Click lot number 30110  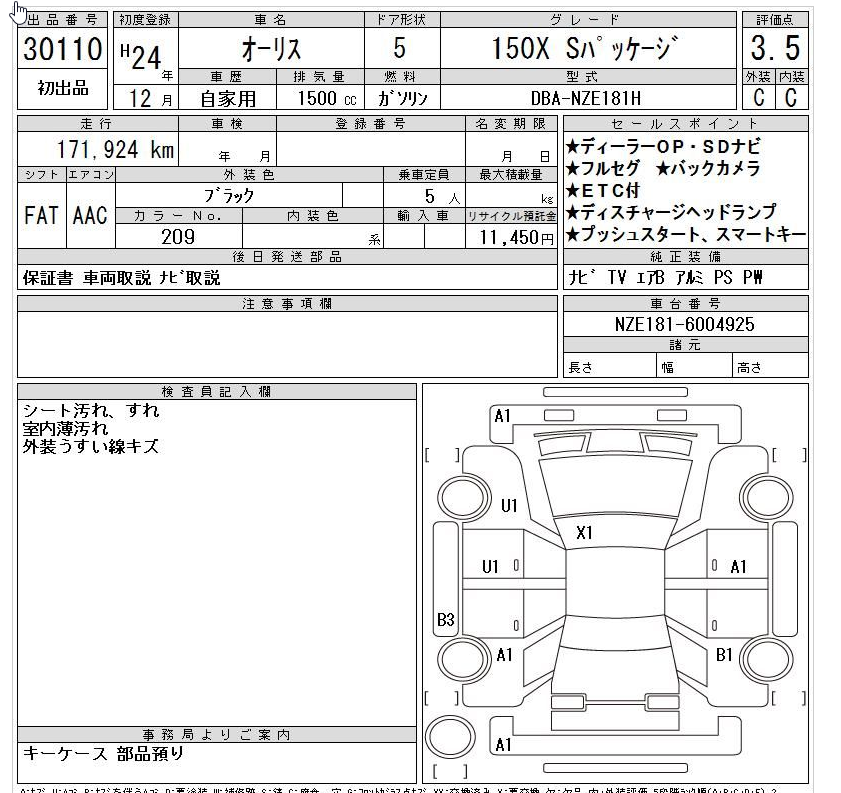pos(63,49)
